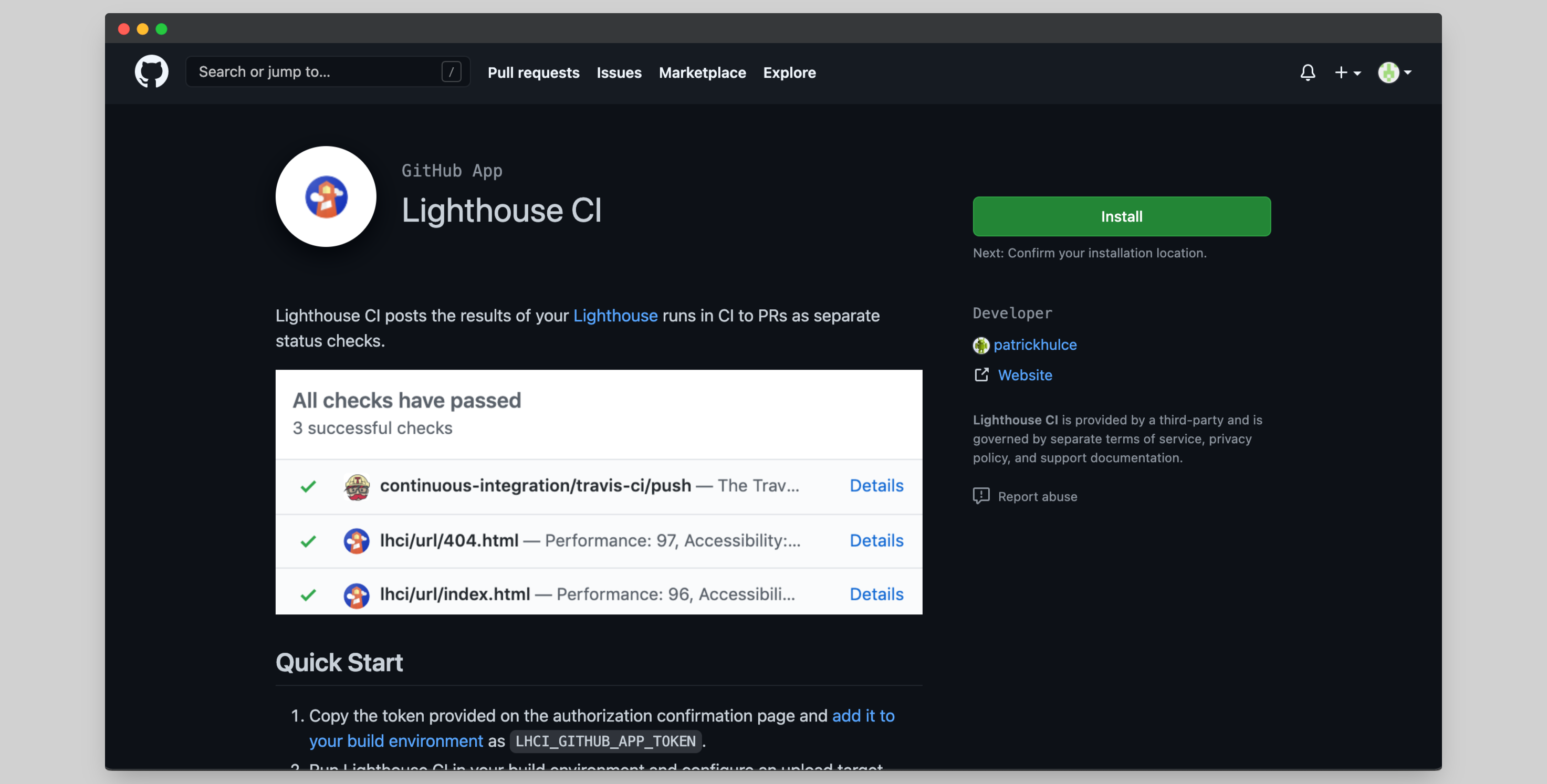The width and height of the screenshot is (1547, 784).
Task: Install the Lighthouse CI app
Action: pyautogui.click(x=1121, y=216)
